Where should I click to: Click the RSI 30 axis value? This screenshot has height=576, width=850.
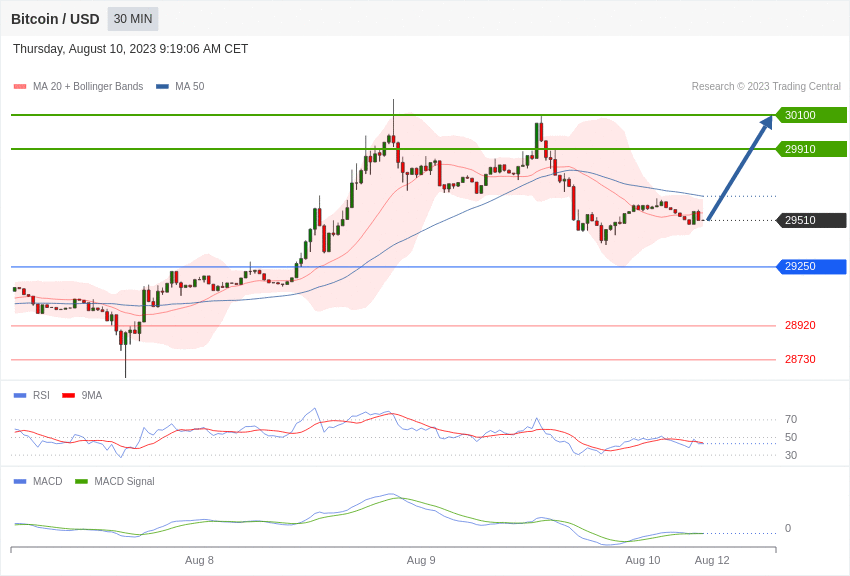pyautogui.click(x=791, y=455)
